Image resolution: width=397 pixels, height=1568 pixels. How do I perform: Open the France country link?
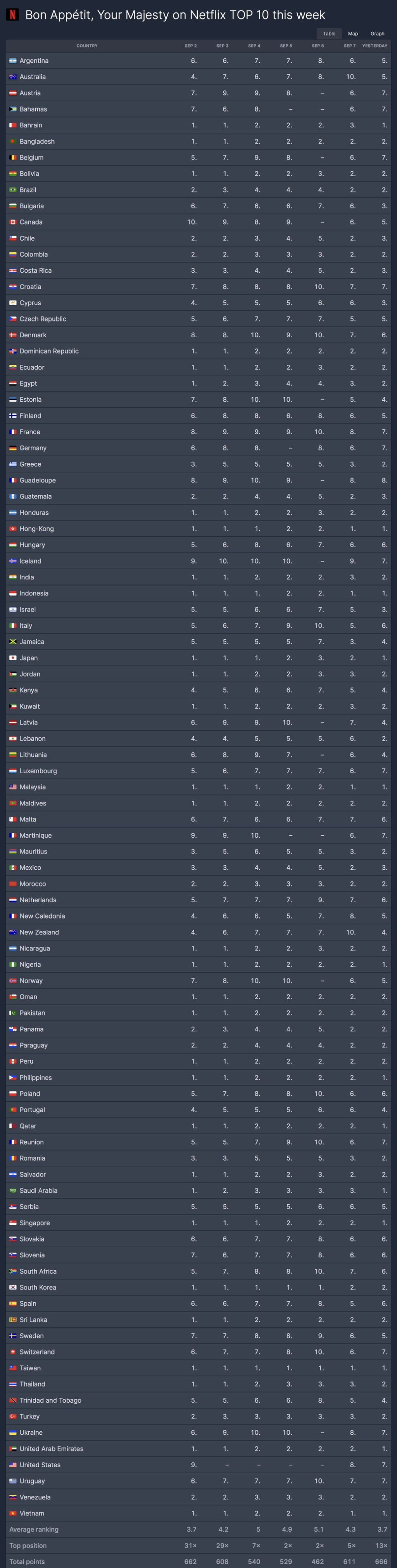click(30, 432)
